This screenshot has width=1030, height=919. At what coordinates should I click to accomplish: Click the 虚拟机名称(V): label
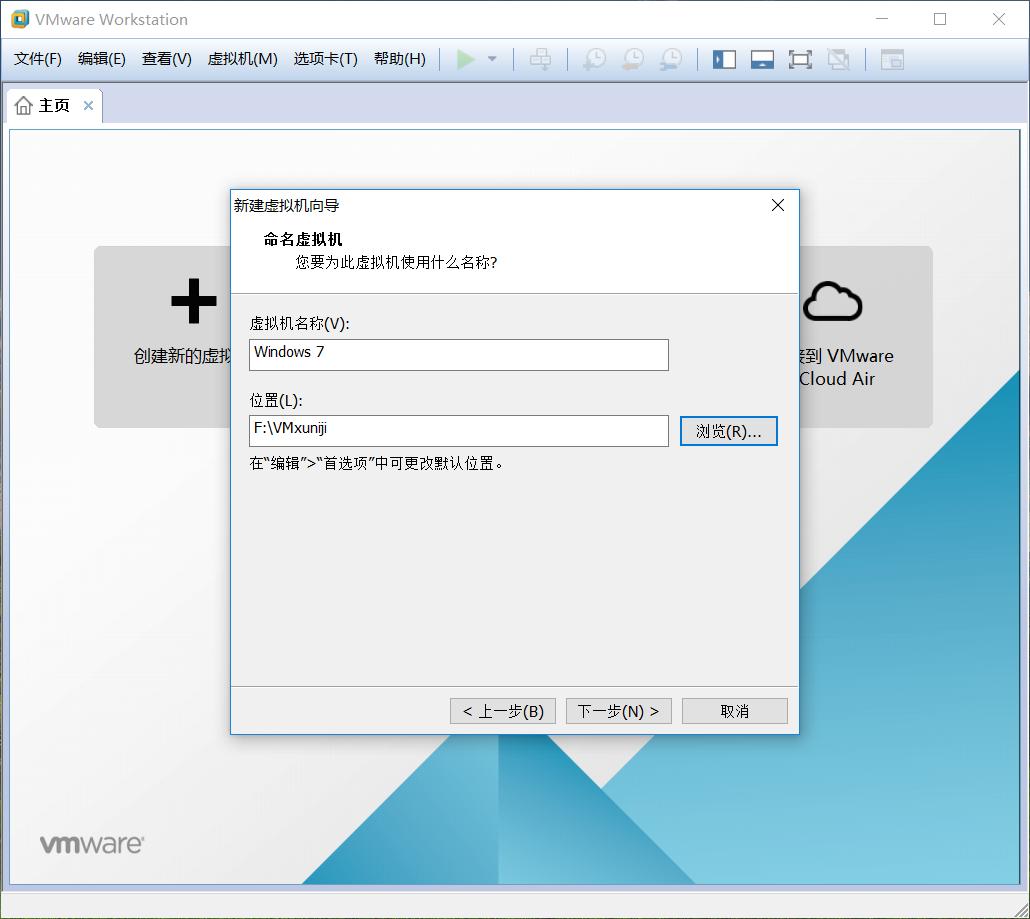300,323
